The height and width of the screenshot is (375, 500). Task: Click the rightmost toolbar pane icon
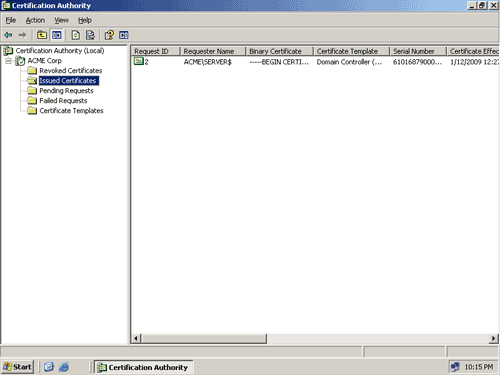124,35
